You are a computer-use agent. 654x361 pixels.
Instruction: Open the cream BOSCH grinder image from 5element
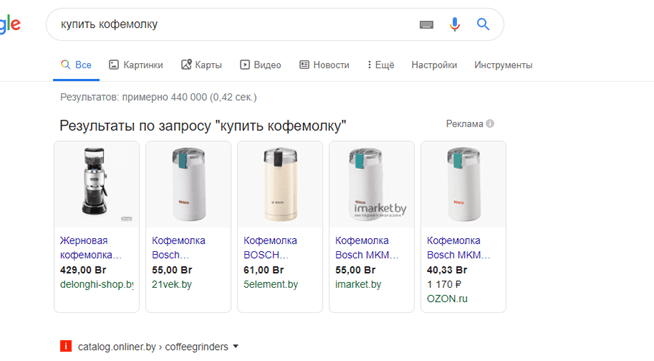(x=280, y=184)
